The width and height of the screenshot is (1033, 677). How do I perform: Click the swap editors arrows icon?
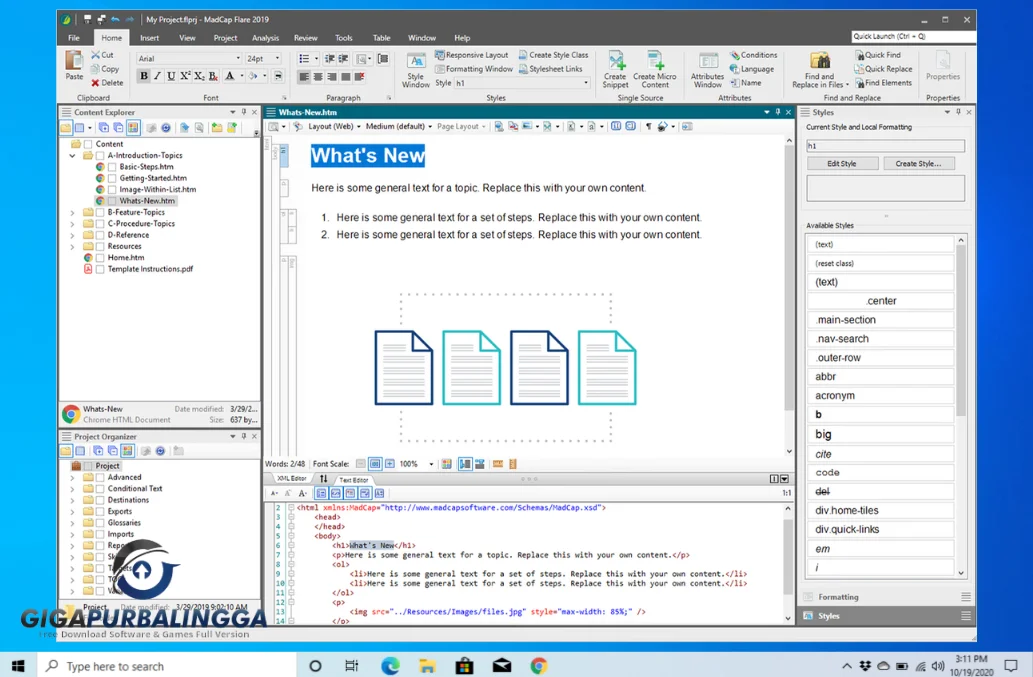pos(323,479)
